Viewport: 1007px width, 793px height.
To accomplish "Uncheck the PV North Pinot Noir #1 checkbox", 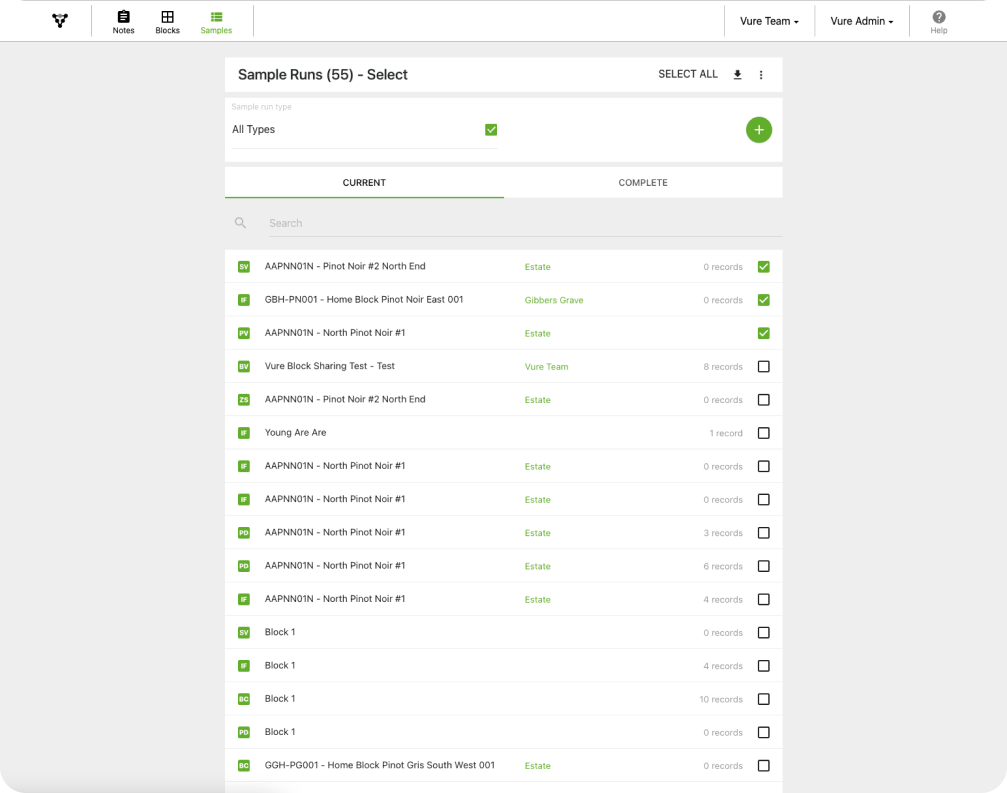I will [764, 333].
